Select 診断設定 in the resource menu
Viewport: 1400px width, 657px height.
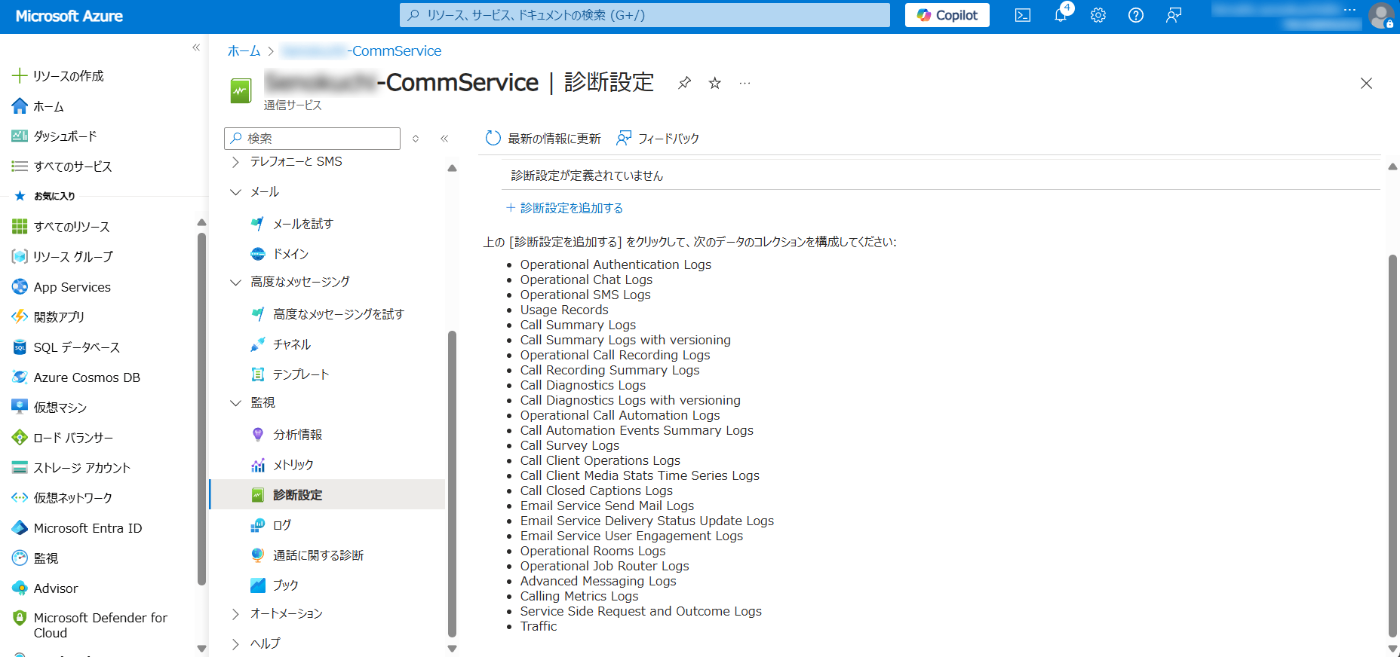pyautogui.click(x=327, y=495)
